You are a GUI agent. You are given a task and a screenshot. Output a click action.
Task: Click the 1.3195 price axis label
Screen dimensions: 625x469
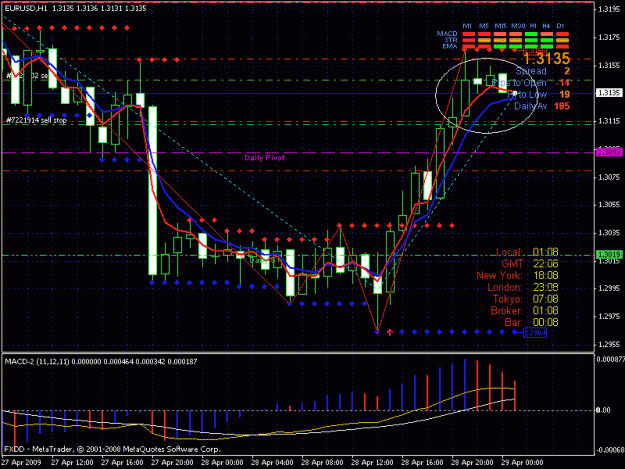[609, 9]
